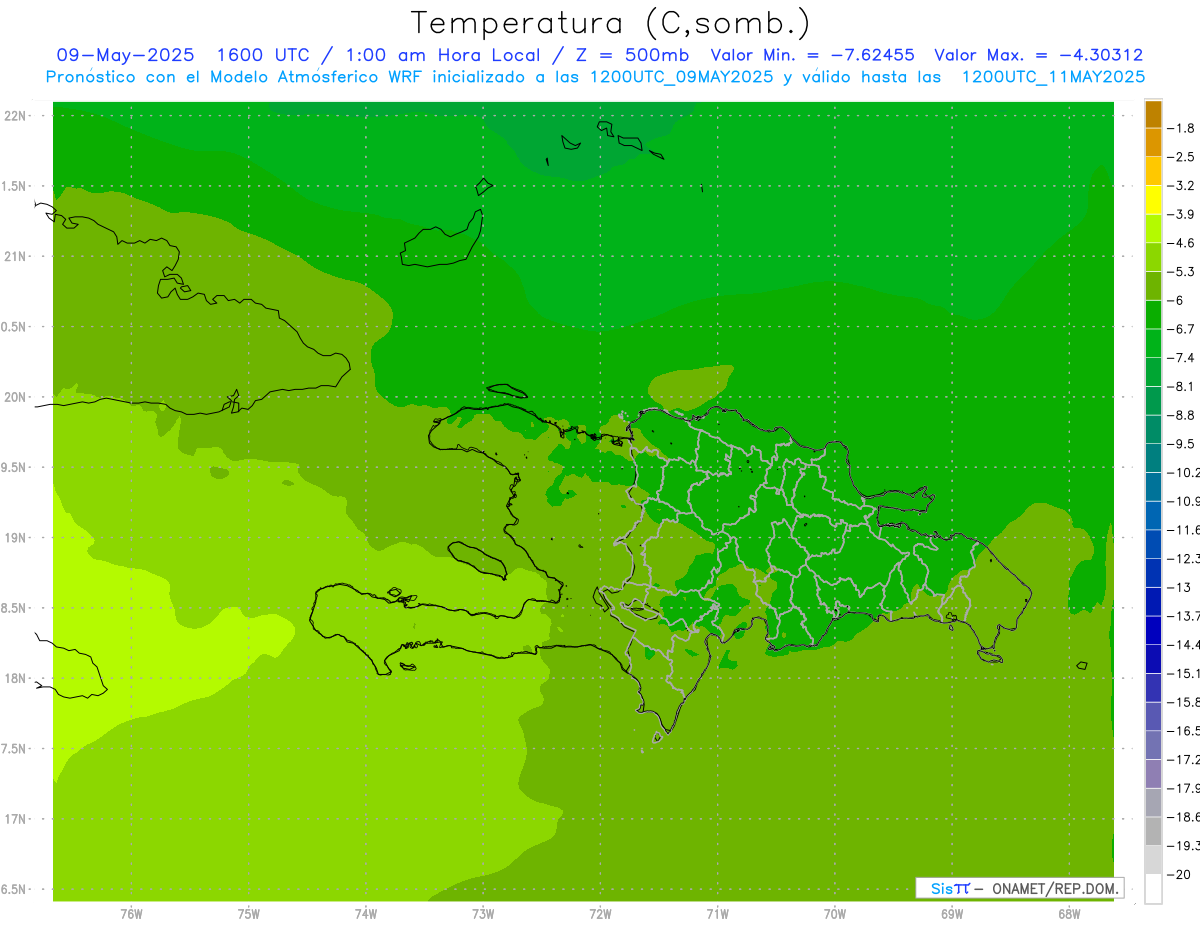Click purple legend swatch between -17.2 and -17.9

point(1153,773)
